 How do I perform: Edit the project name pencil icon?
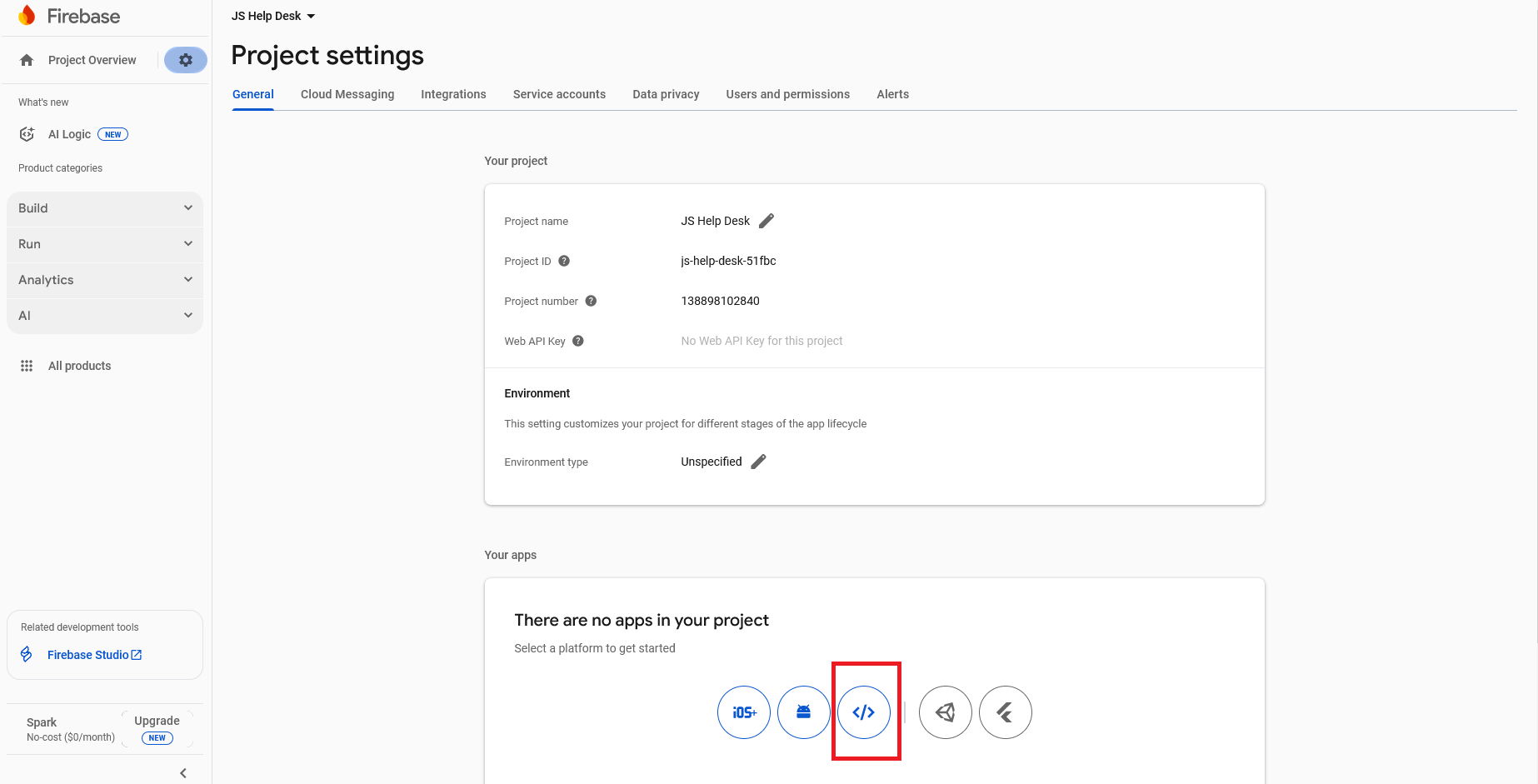tap(767, 221)
